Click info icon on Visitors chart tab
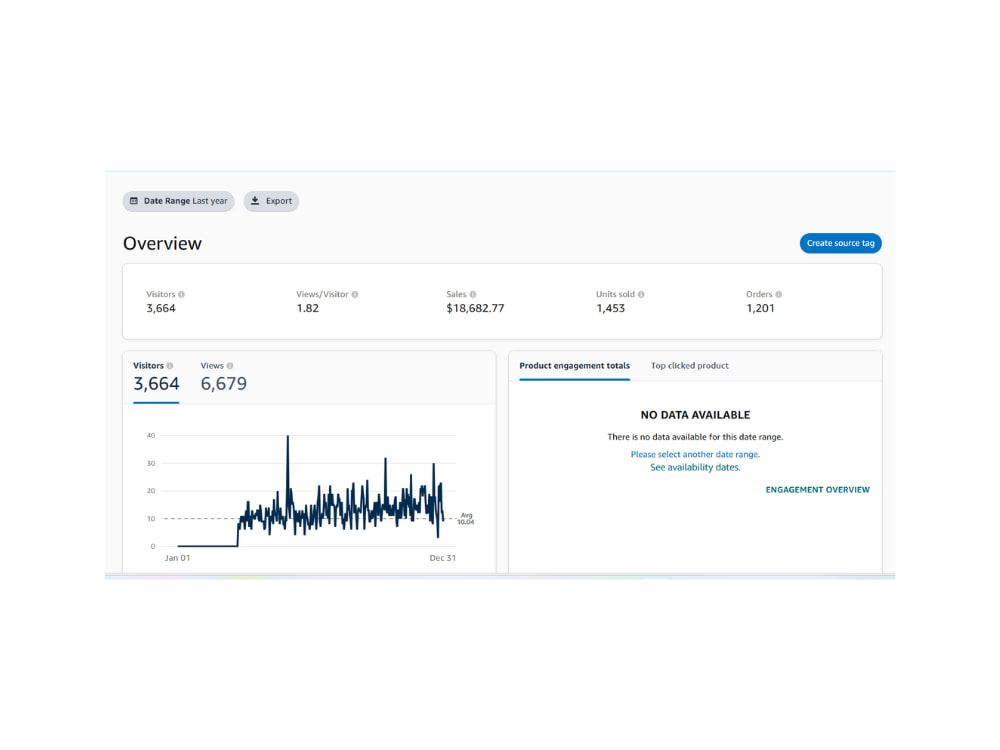This screenshot has width=1000, height=750. pos(170,366)
